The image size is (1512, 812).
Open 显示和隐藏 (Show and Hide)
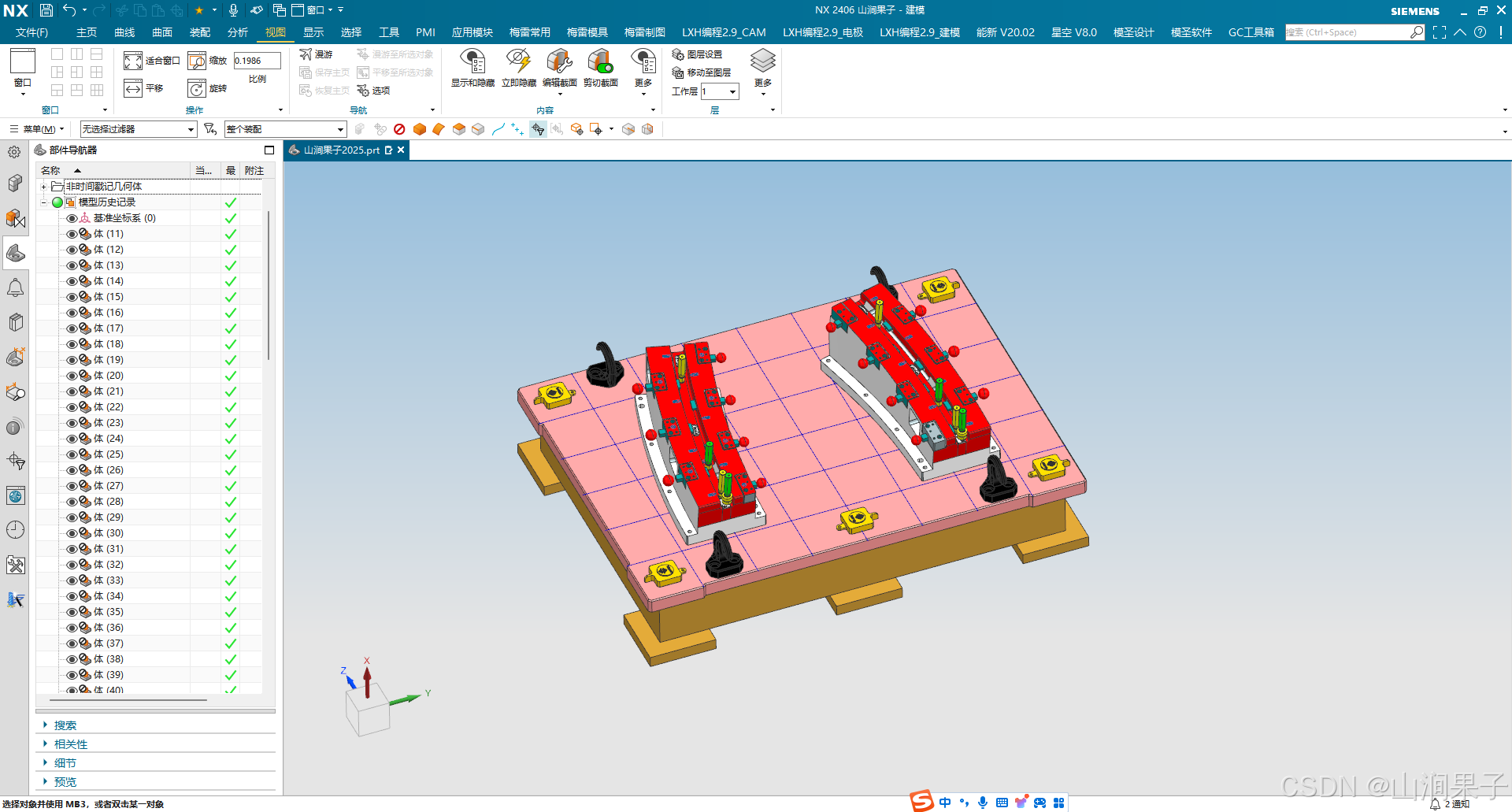(472, 67)
